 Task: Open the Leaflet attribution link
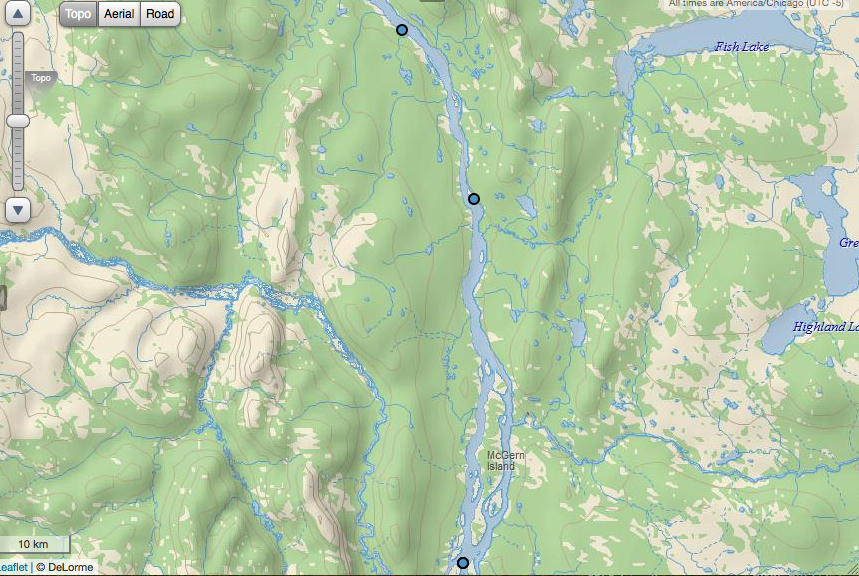click(14, 567)
